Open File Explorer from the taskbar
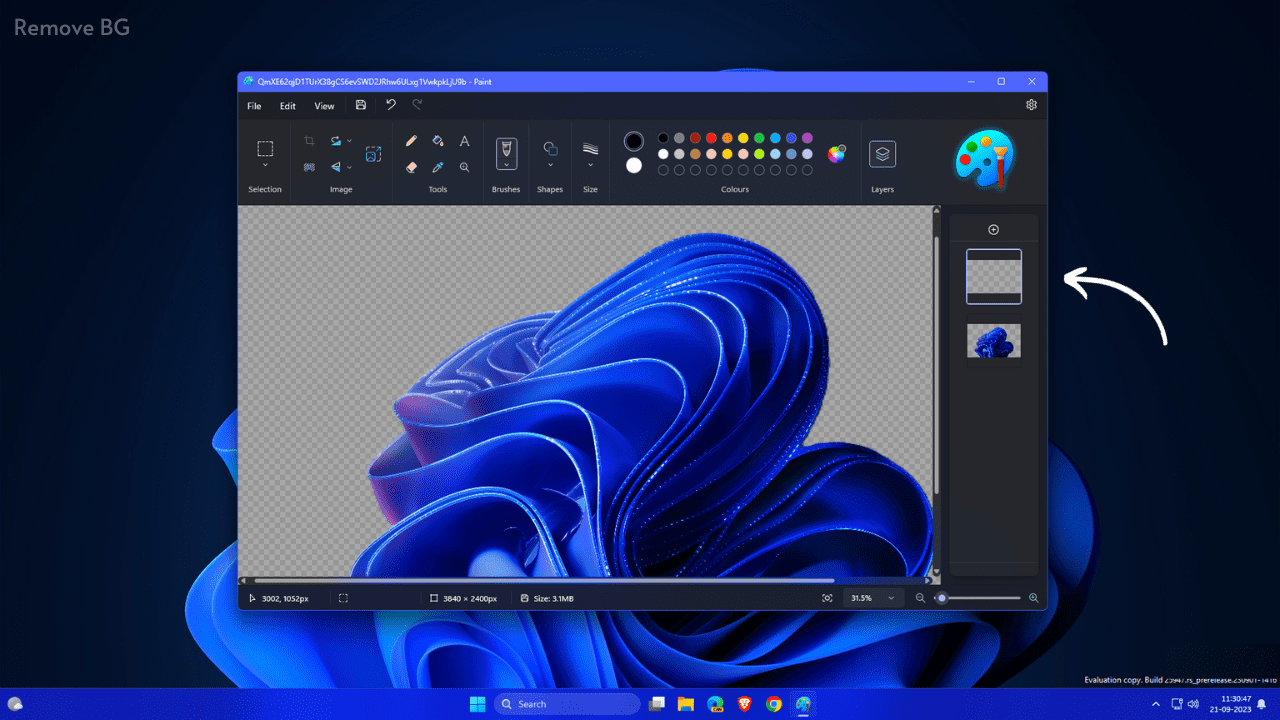Image resolution: width=1280 pixels, height=720 pixels. point(686,704)
